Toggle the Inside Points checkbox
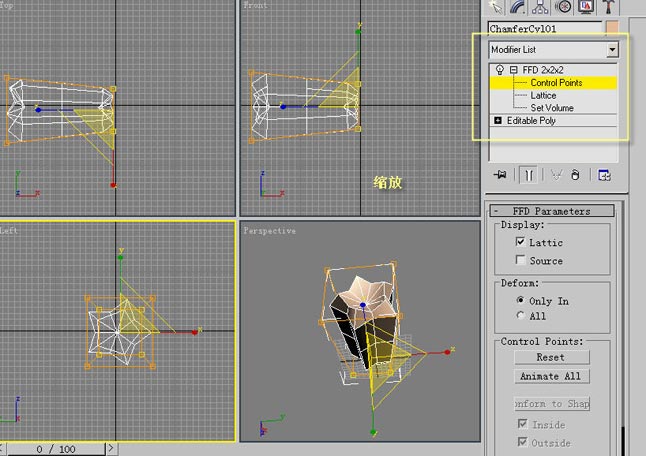The height and width of the screenshot is (456, 646). tap(522, 423)
